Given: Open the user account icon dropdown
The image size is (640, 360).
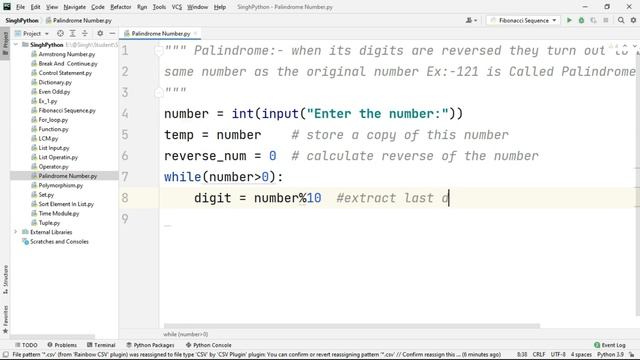Looking at the screenshot, I should tap(471, 20).
